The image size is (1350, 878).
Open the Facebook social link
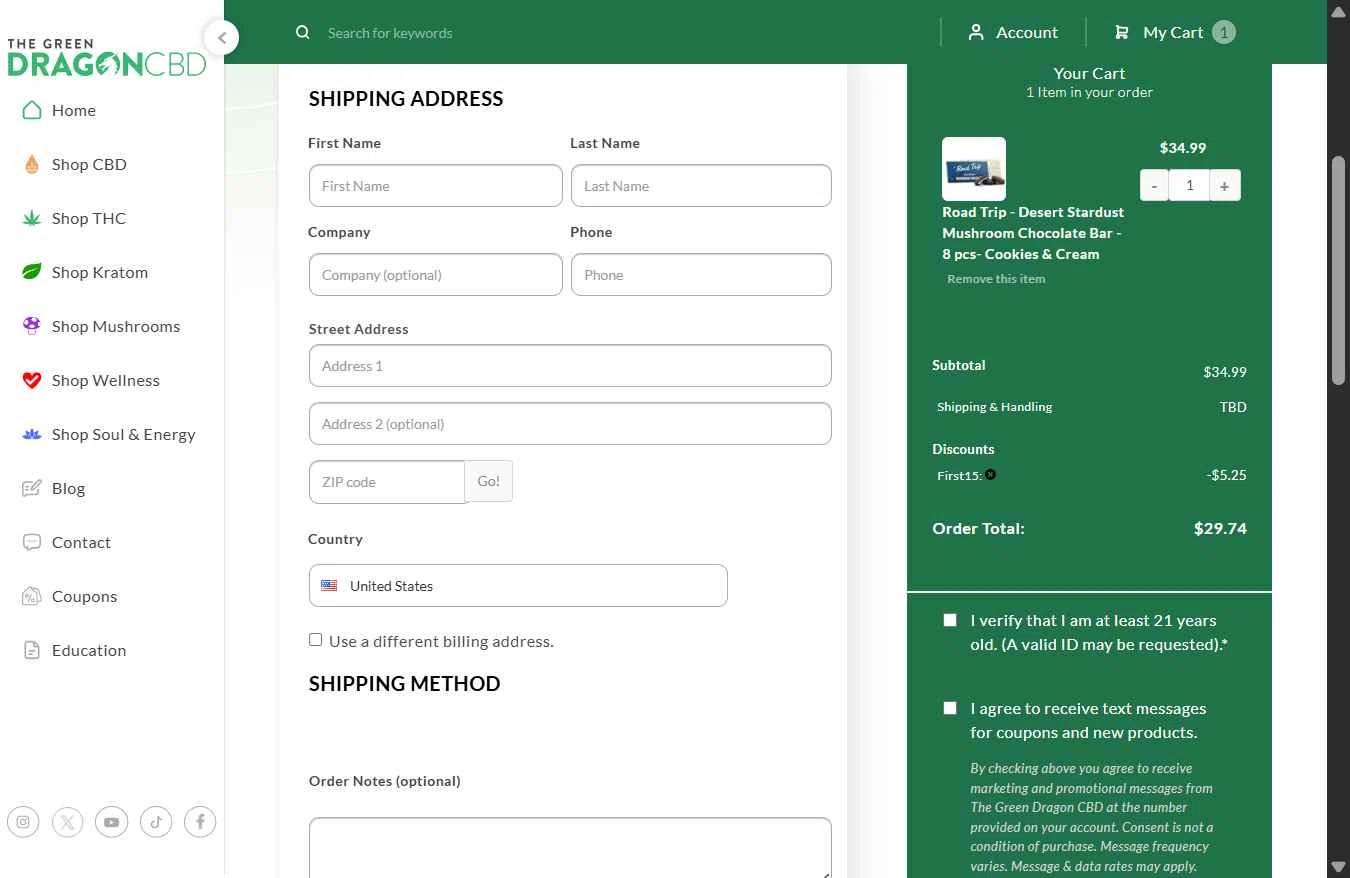coord(200,822)
